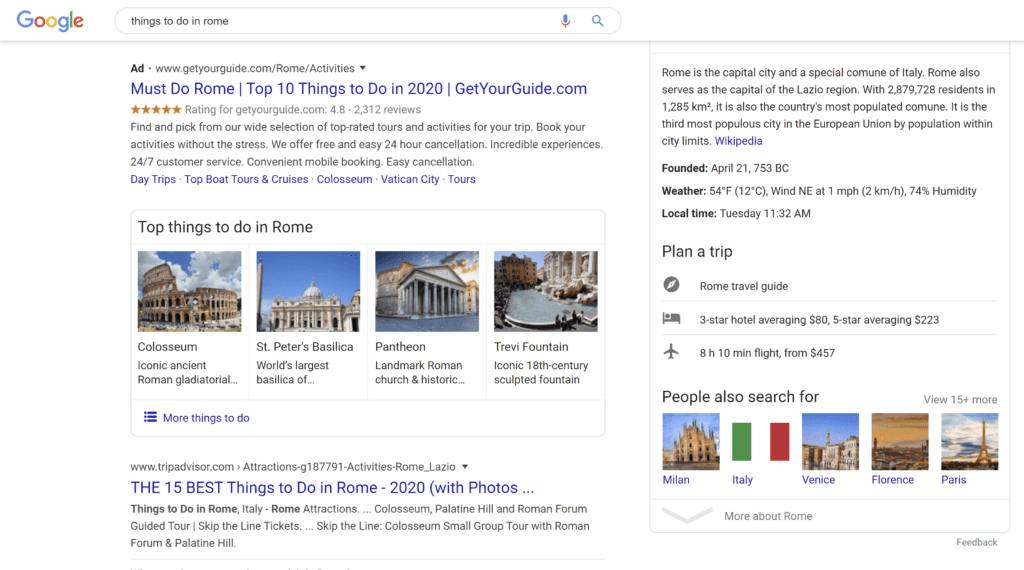Click the Top things to do in Rome heading

click(225, 227)
